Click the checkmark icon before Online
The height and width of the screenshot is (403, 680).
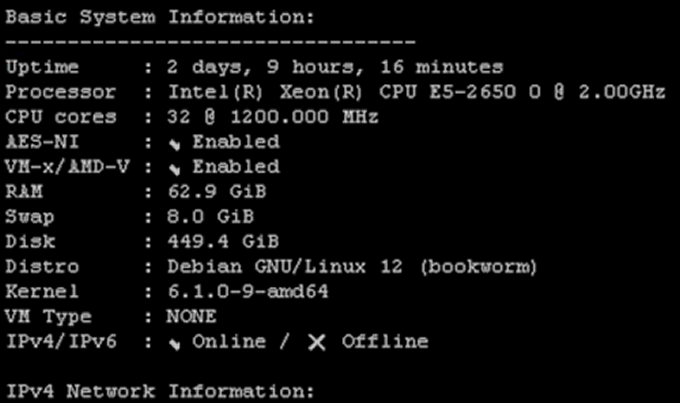pyautogui.click(x=176, y=342)
